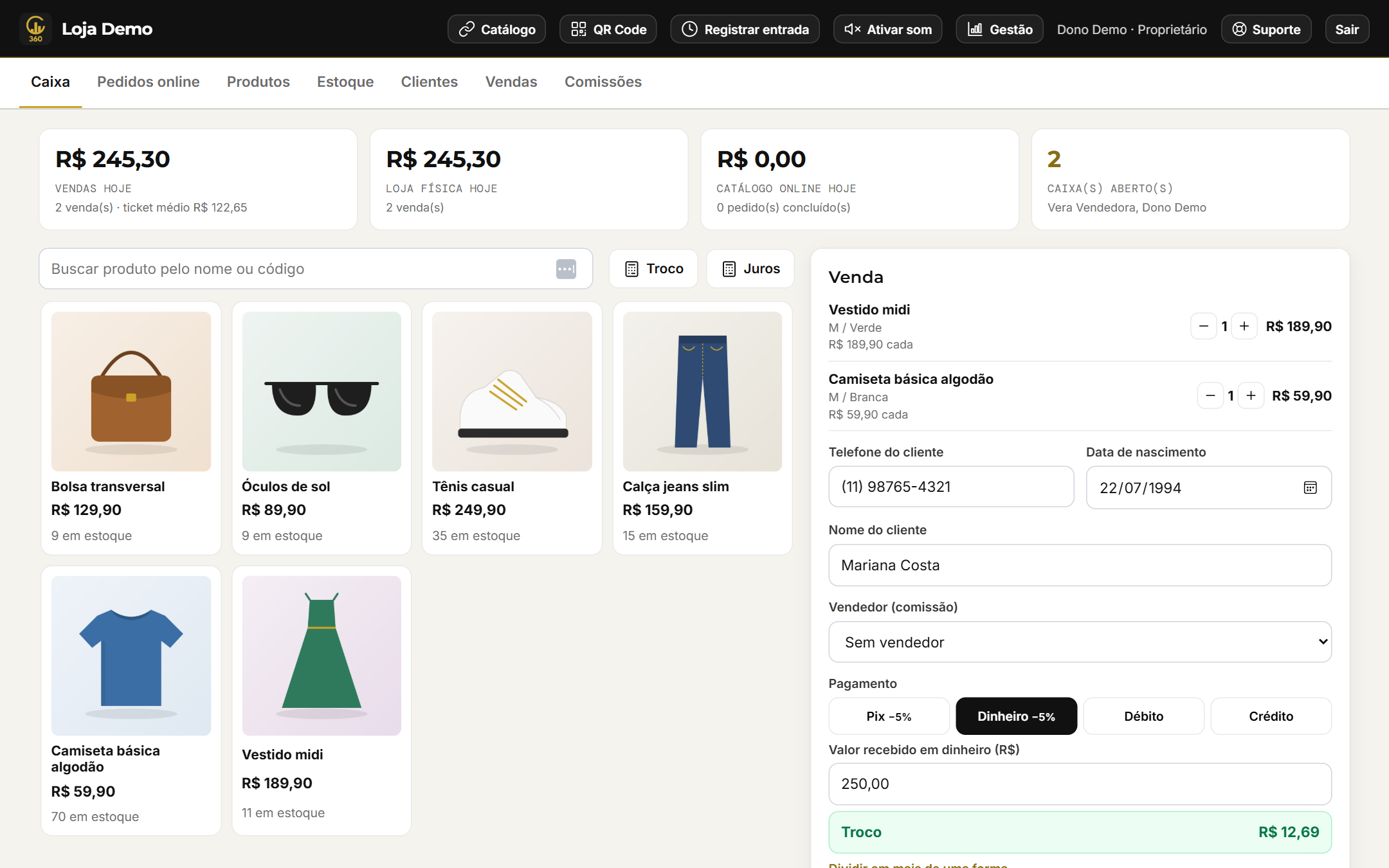
Task: Focus the product search field
Action: click(x=316, y=269)
